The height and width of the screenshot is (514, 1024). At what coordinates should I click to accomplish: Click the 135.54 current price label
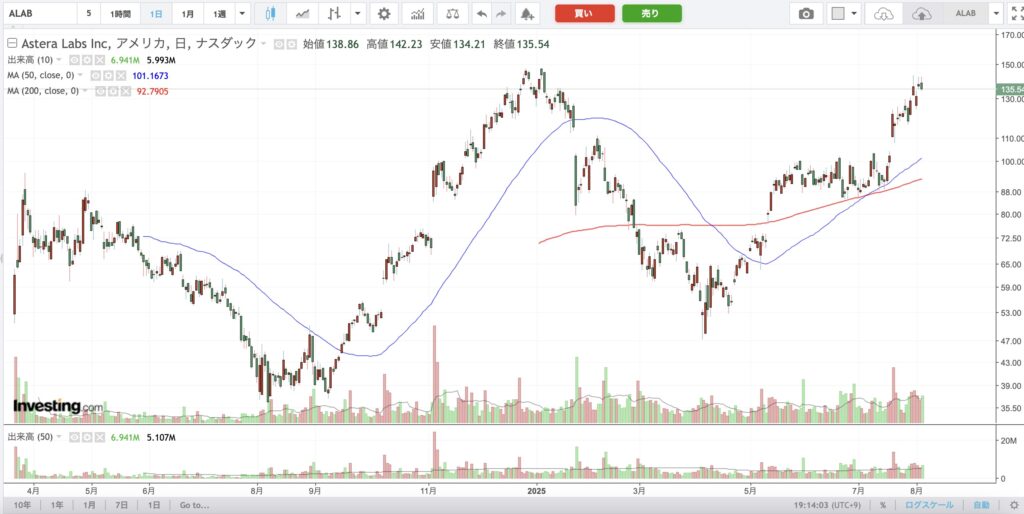1009,89
